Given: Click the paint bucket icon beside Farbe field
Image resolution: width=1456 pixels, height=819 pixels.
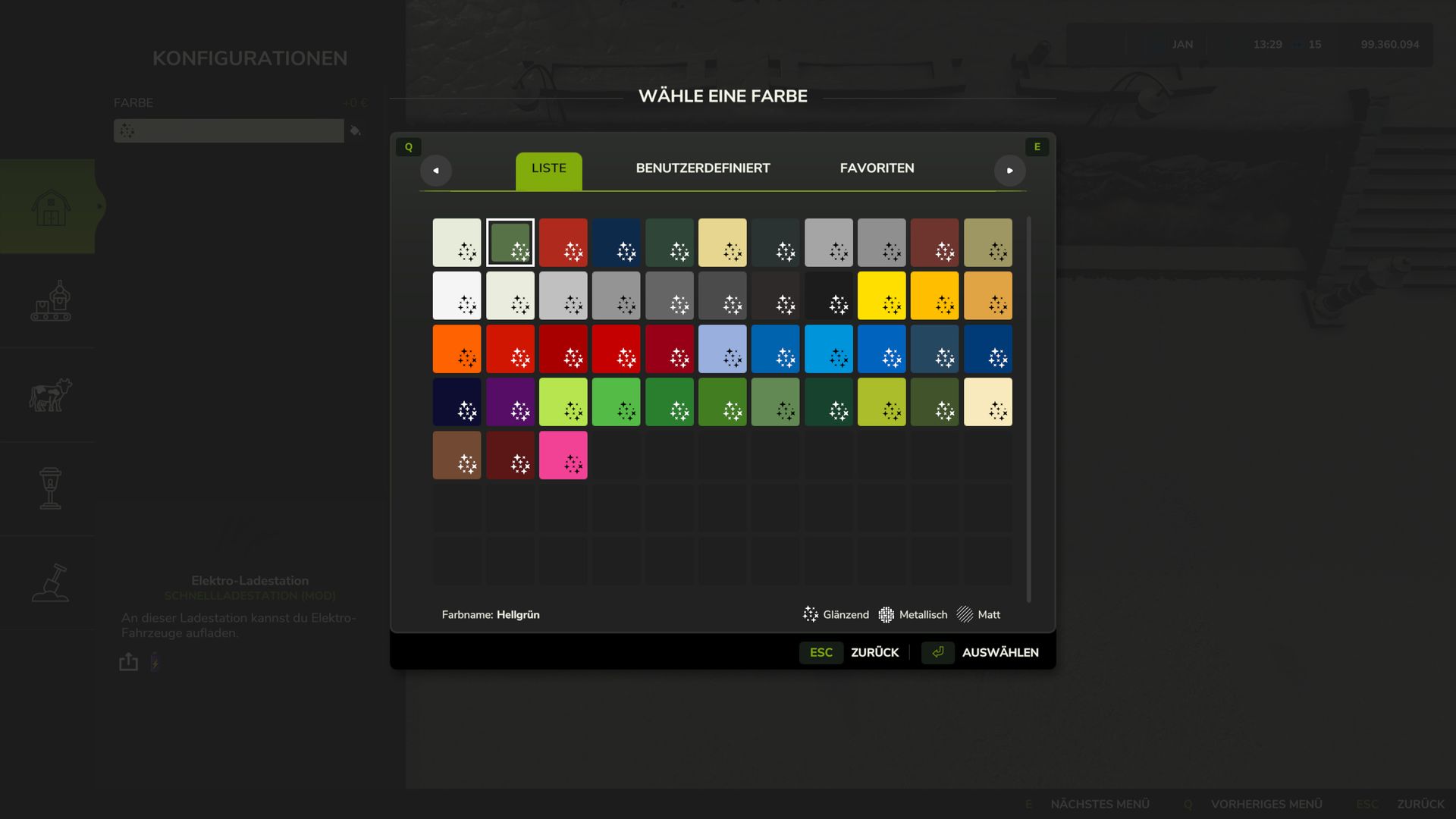Looking at the screenshot, I should click(x=355, y=130).
